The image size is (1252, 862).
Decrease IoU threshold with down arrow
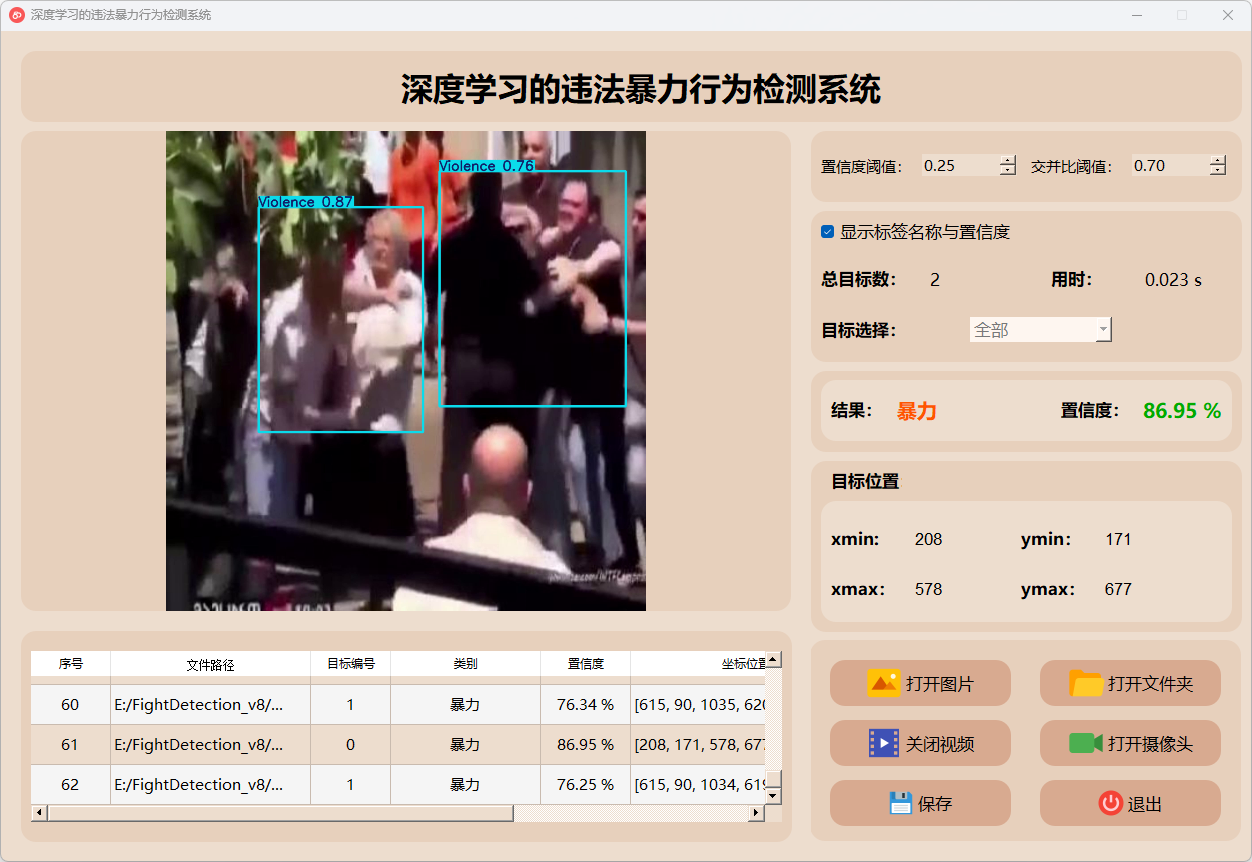(x=1217, y=171)
